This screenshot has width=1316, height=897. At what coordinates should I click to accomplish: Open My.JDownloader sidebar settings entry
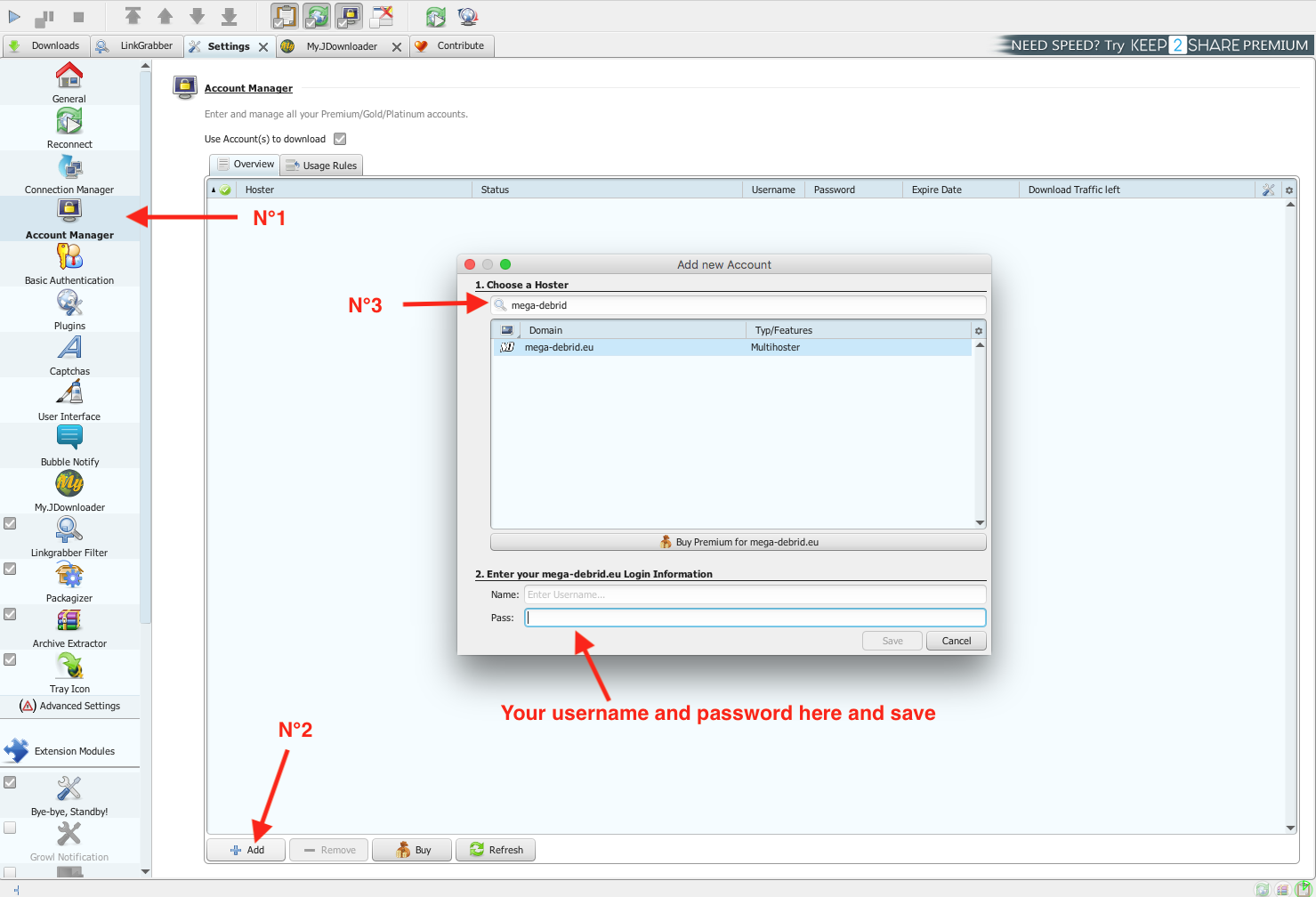pyautogui.click(x=69, y=491)
